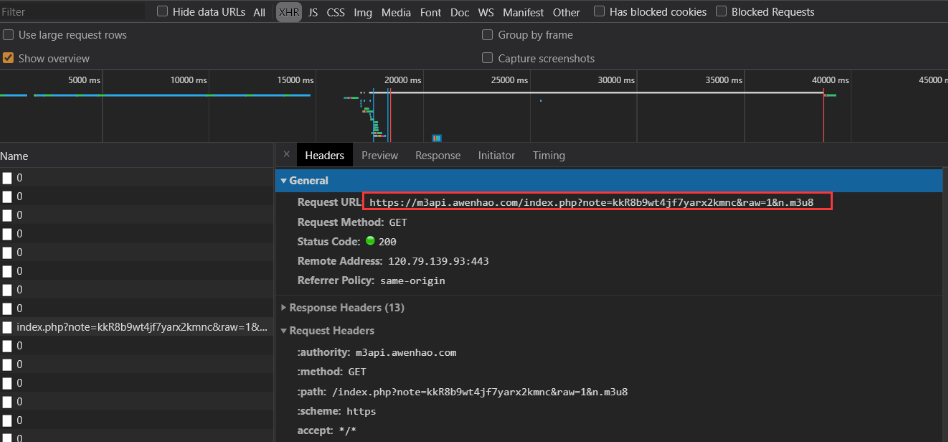The width and height of the screenshot is (948, 442).
Task: Enable the Has blocked cookies checkbox
Action: click(x=600, y=12)
